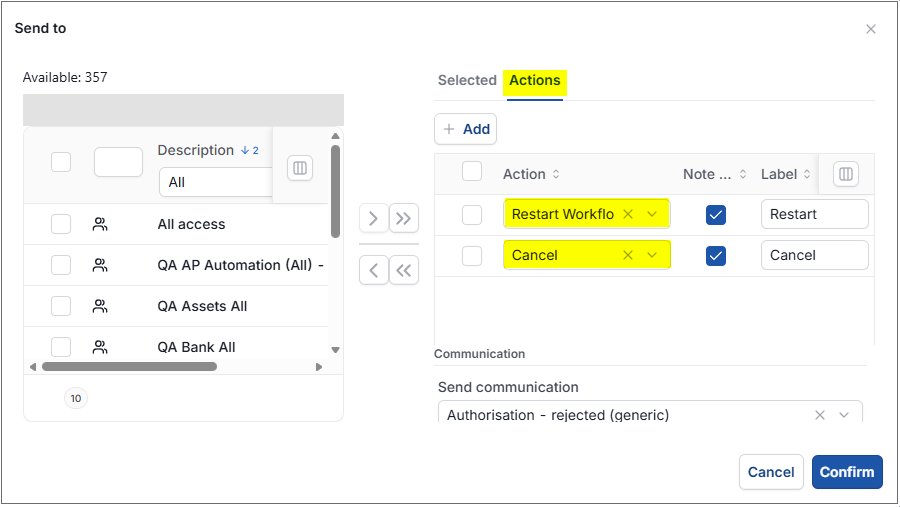
Task: Clear the Cancel action value
Action: pyautogui.click(x=628, y=255)
